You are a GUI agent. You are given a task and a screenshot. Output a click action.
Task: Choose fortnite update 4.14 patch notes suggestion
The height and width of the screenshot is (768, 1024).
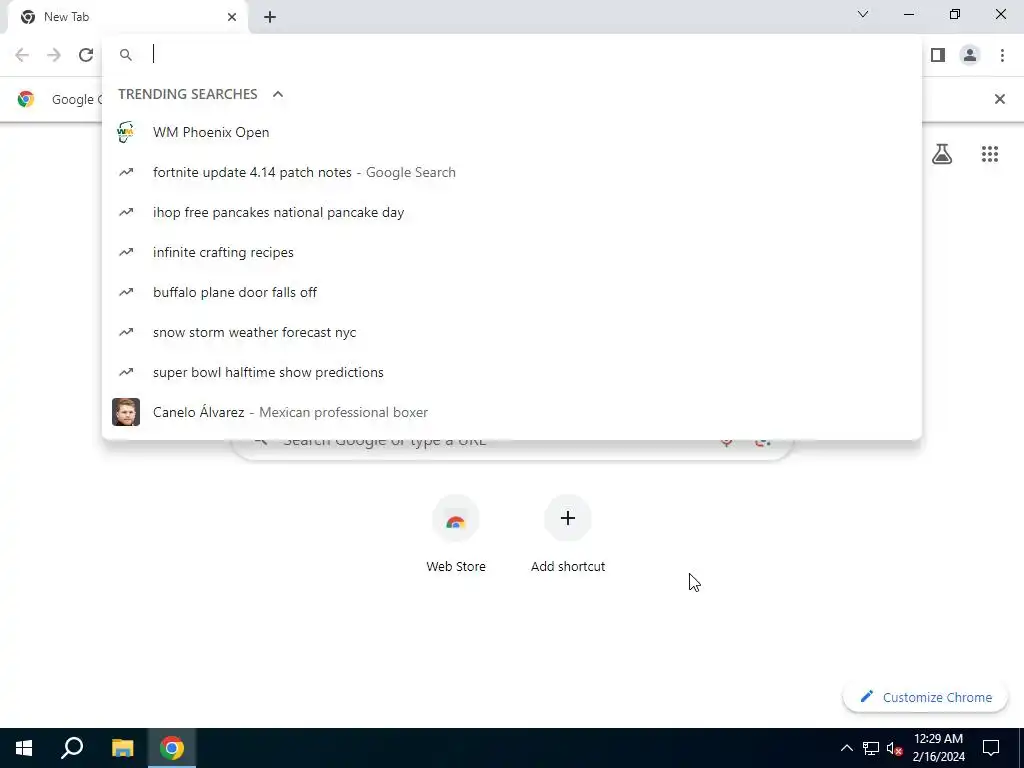pyautogui.click(x=512, y=172)
